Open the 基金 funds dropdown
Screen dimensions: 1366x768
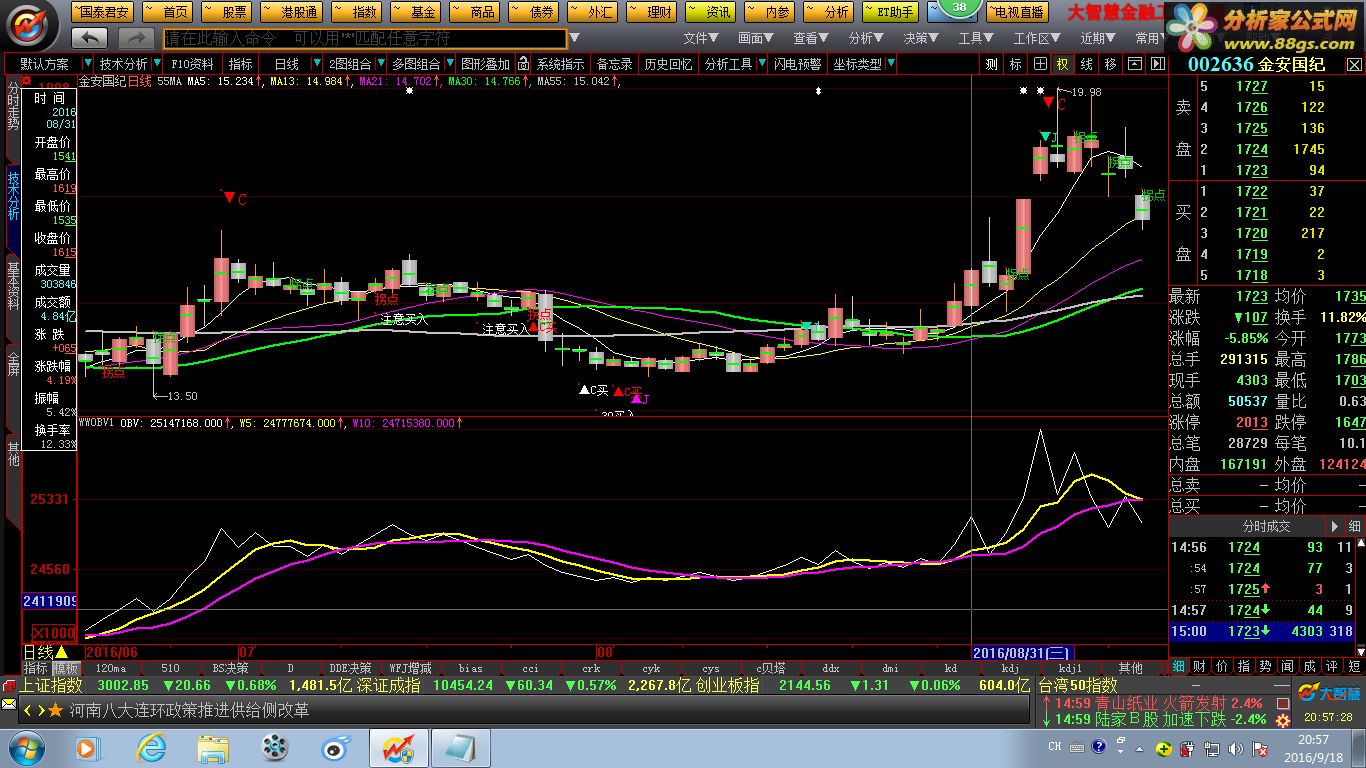tap(415, 12)
